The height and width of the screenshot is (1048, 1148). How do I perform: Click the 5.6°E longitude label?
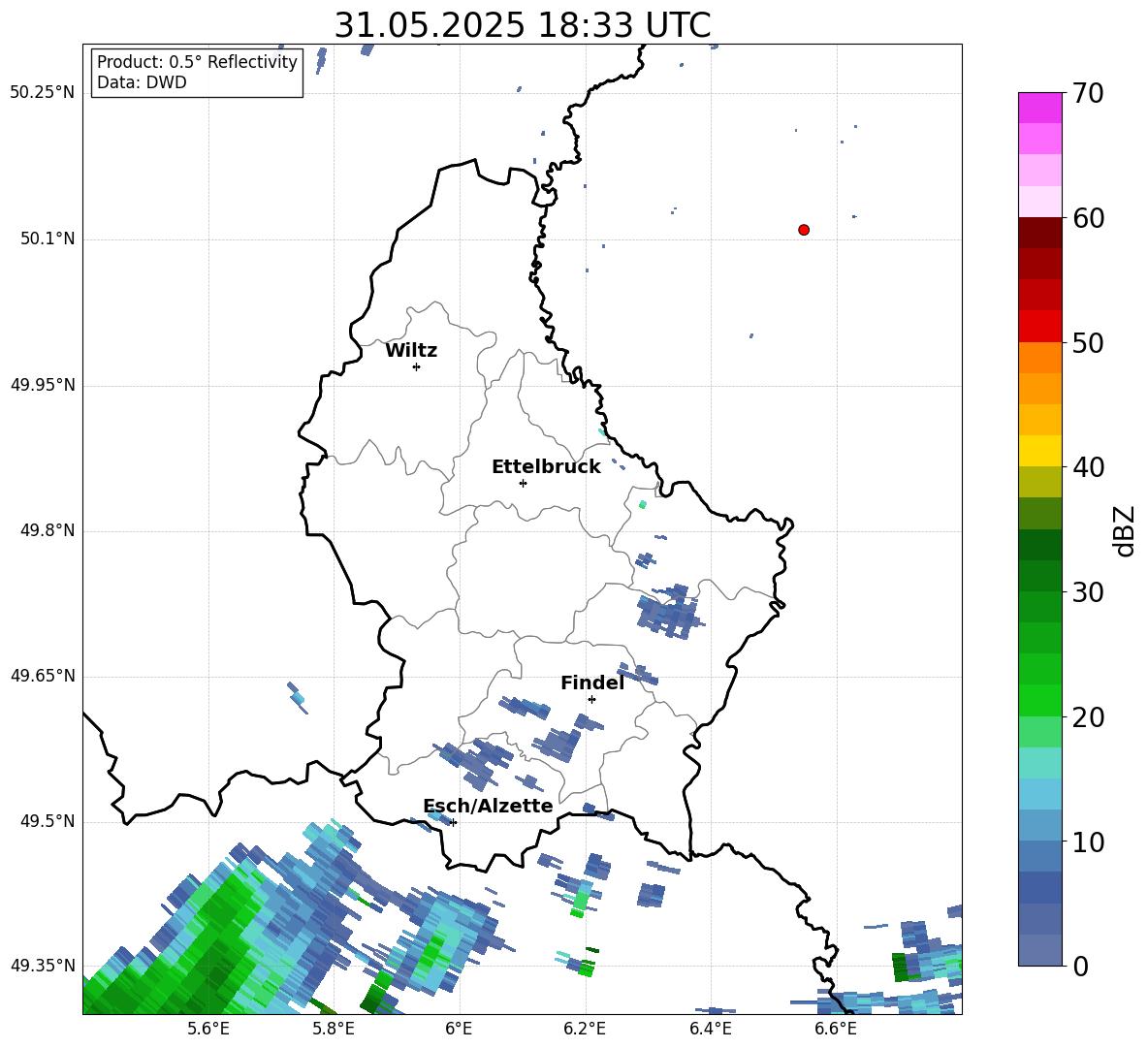207,1029
